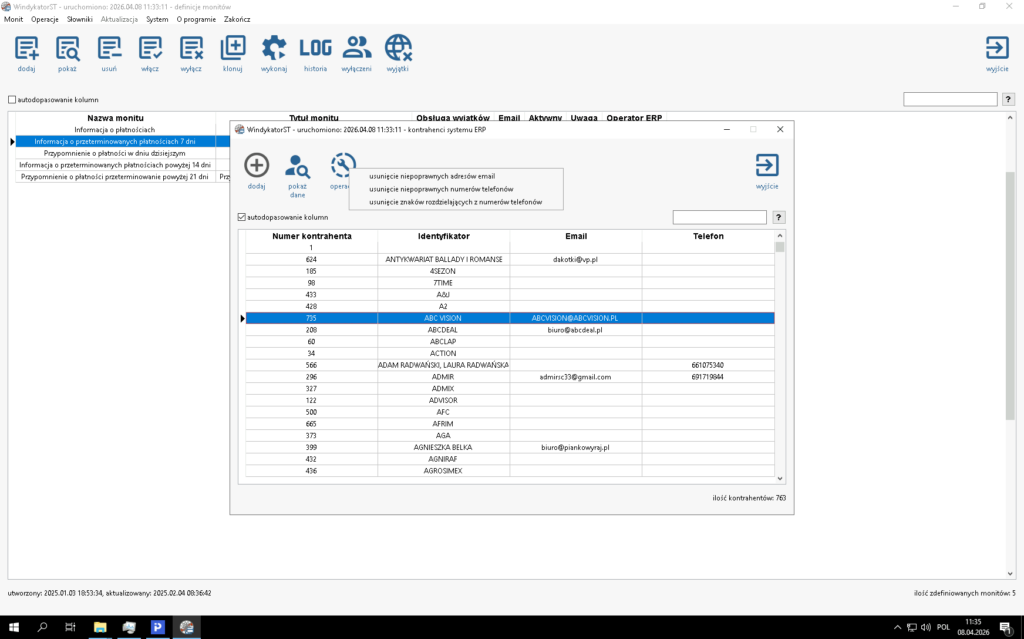This screenshot has width=1024, height=639.
Task: Choose 'usunięcie niepoprawnych numerów telefonów' entry
Action: click(441, 189)
